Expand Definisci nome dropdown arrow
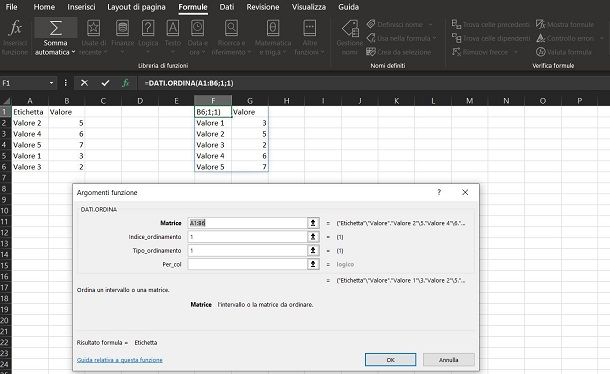The height and width of the screenshot is (374, 610). pyautogui.click(x=430, y=24)
